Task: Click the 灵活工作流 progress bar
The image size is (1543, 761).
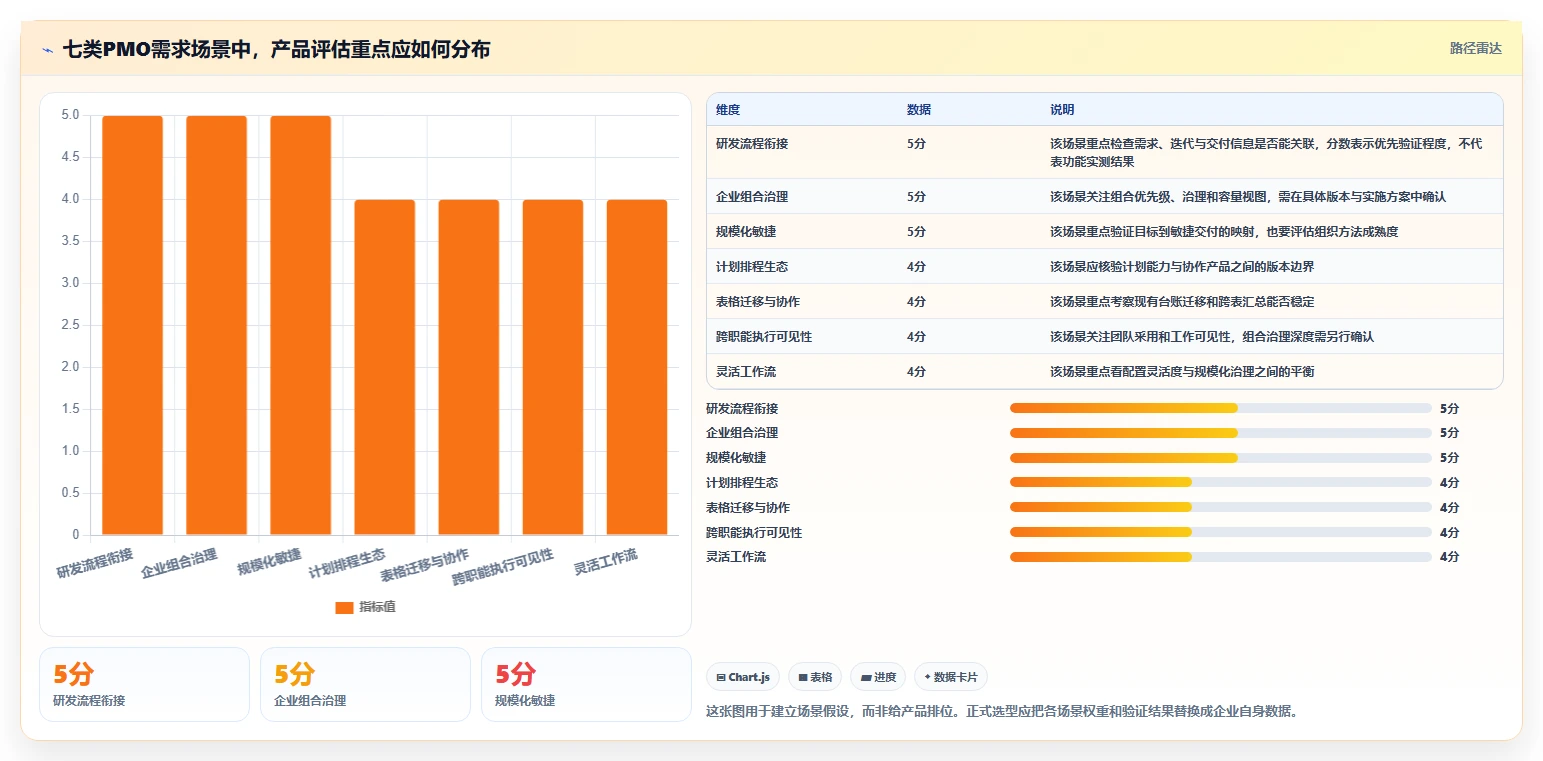Action: pyautogui.click(x=1221, y=557)
